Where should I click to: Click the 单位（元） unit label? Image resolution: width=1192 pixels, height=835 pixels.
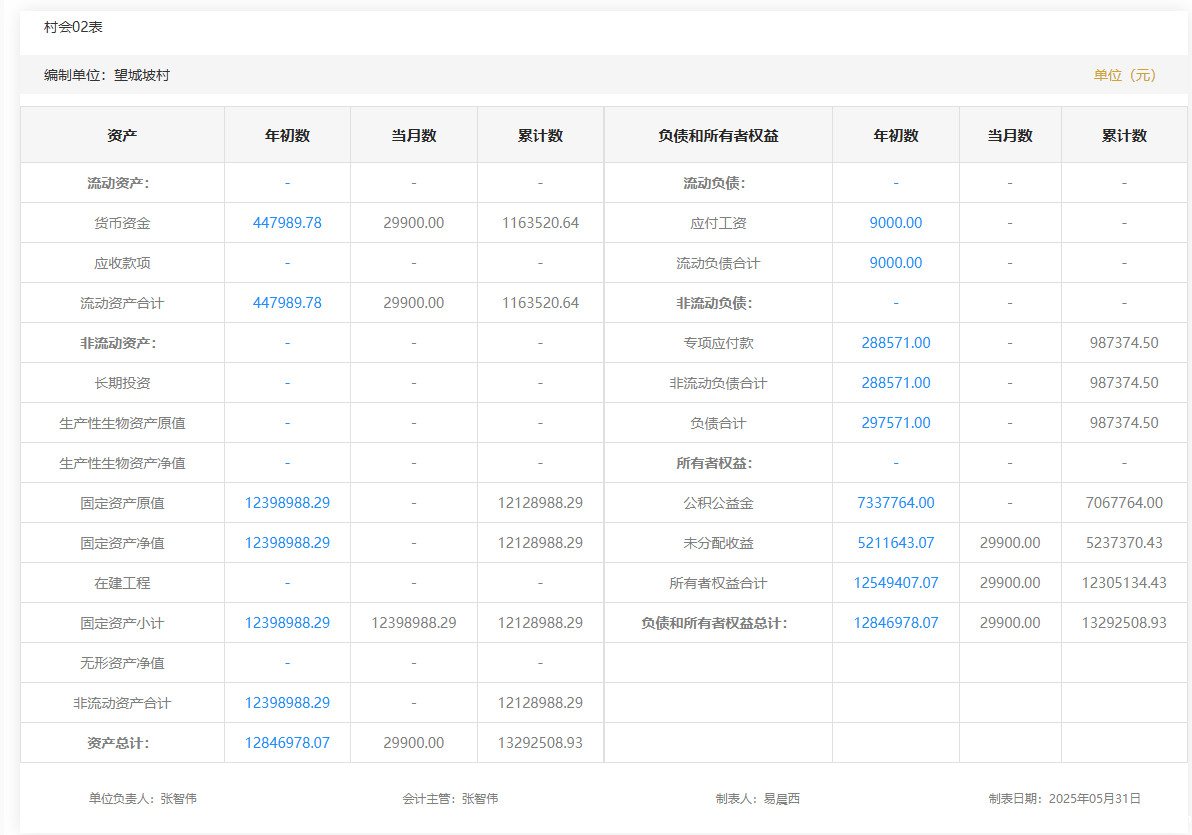(x=1124, y=75)
